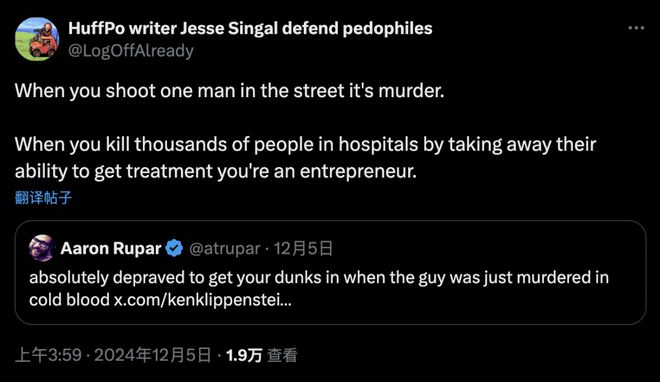Click the 上午3:59 post time
The height and width of the screenshot is (382, 660).
(x=48, y=355)
